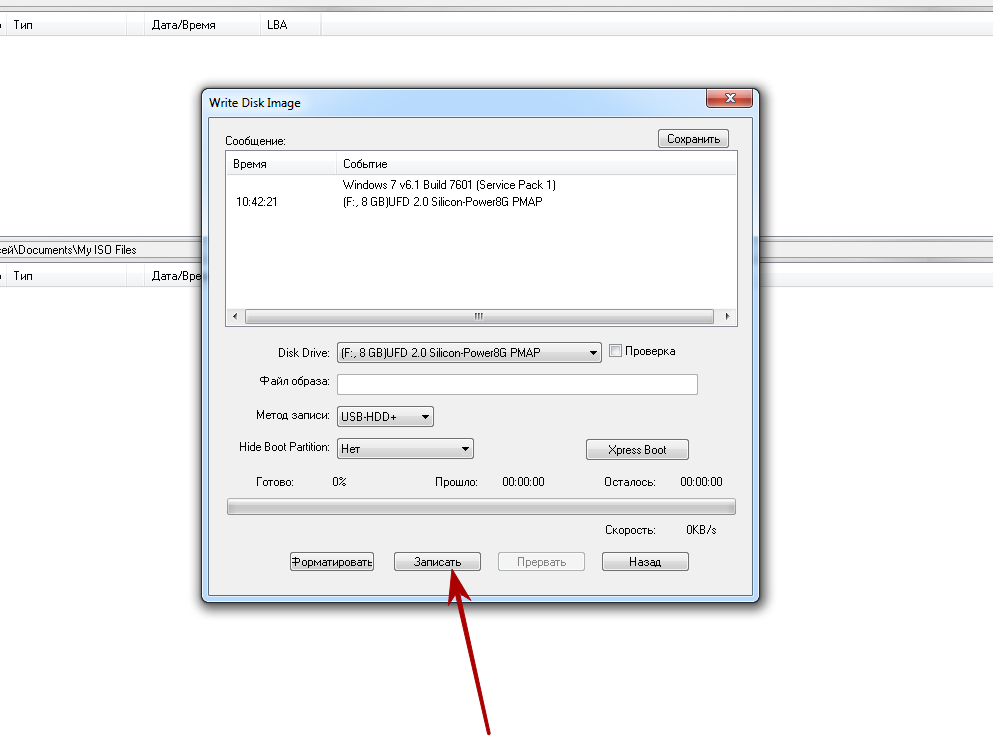The height and width of the screenshot is (750, 993).
Task: Click the message list left scroll arrow
Action: coord(235,316)
